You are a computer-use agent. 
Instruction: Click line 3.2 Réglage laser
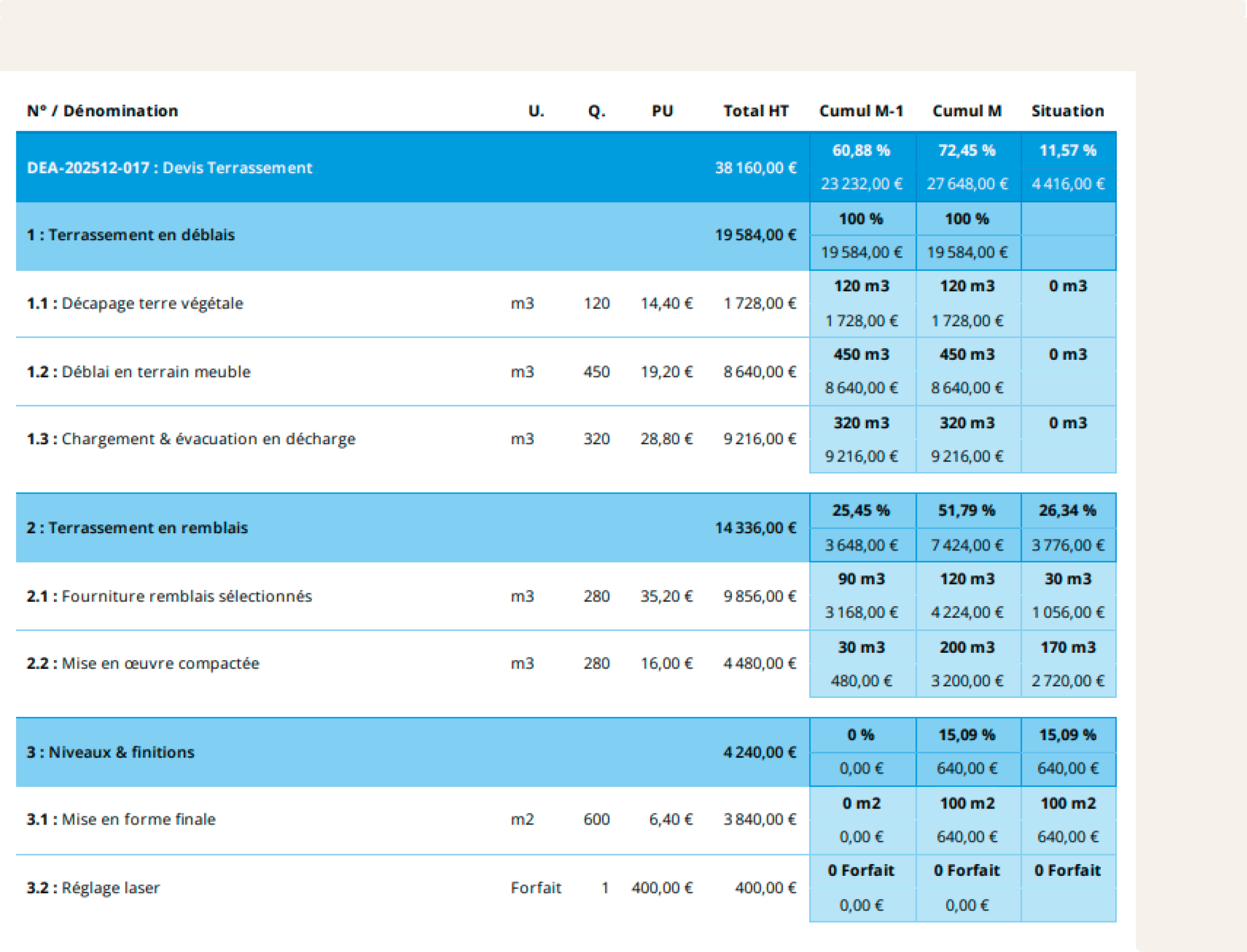[x=93, y=888]
